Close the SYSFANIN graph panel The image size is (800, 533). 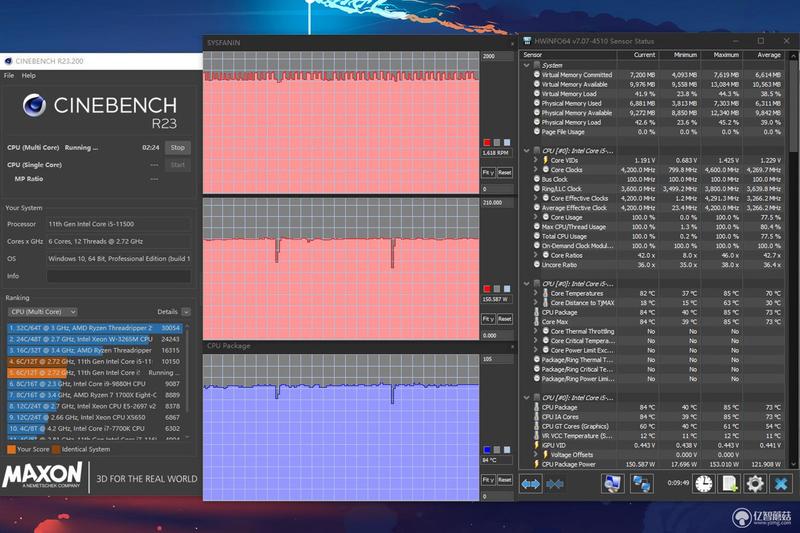(512, 43)
